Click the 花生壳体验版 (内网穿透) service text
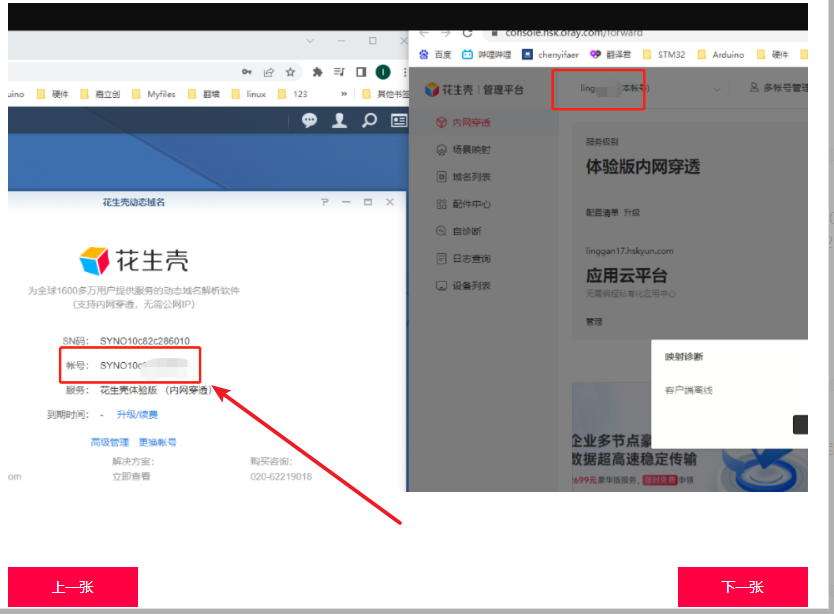 (156, 390)
